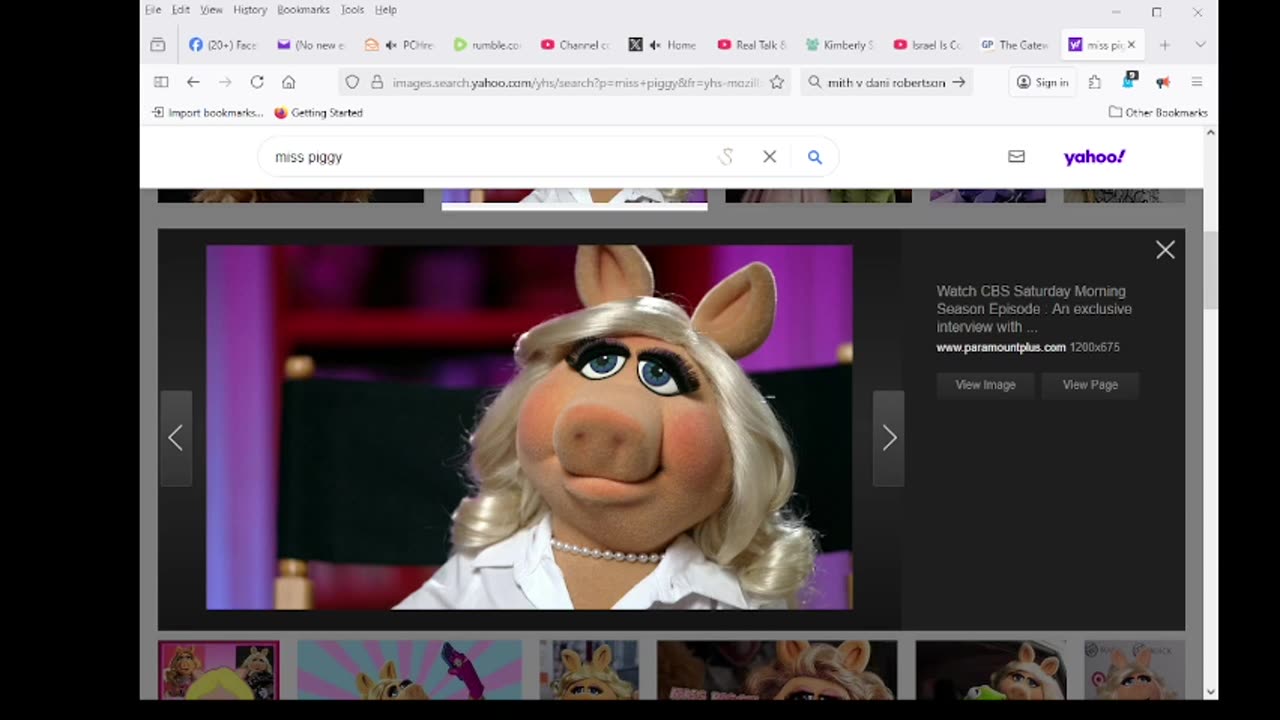Go to the browser home page
Image resolution: width=1280 pixels, height=720 pixels.
point(289,82)
